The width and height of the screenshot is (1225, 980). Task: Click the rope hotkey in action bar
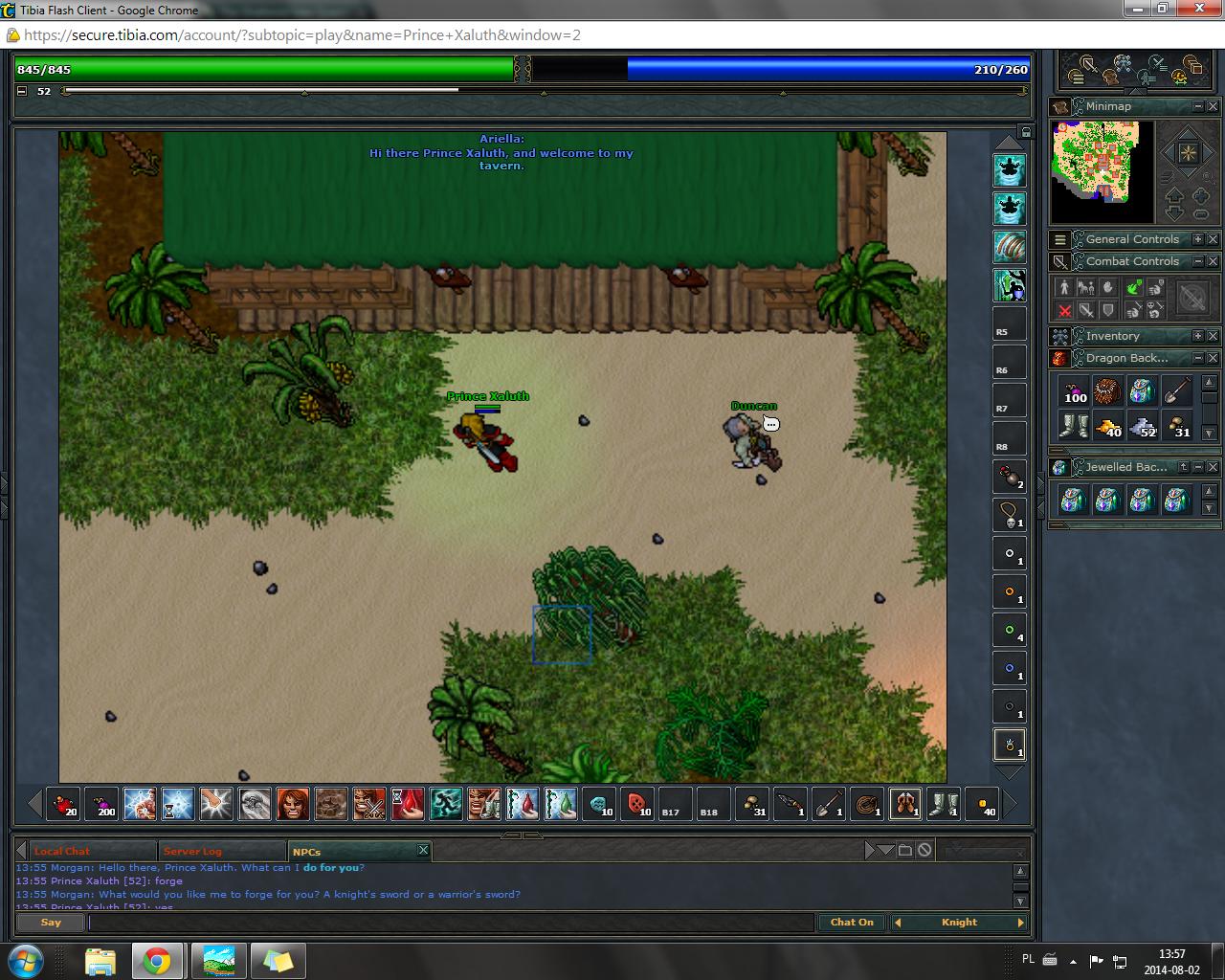click(867, 804)
